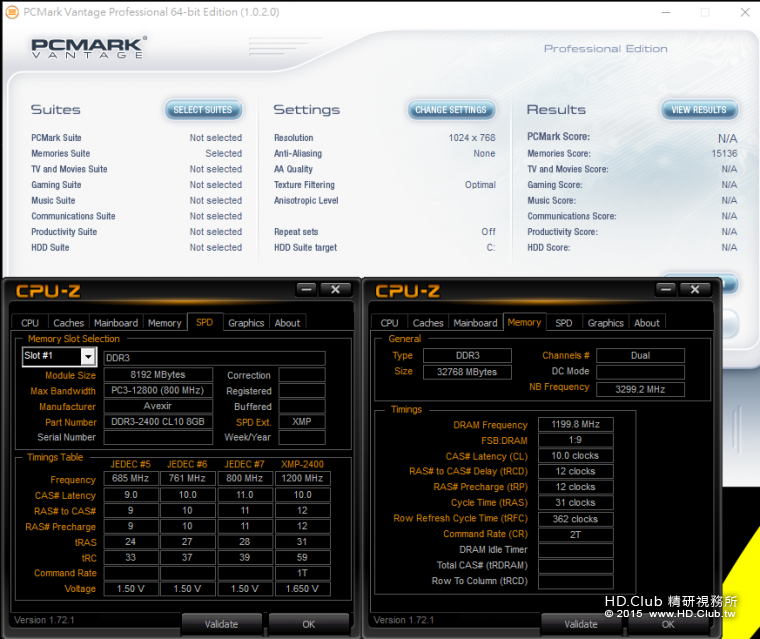760x639 pixels.
Task: Minimize the left CPU-Z window
Action: pyautogui.click(x=306, y=289)
